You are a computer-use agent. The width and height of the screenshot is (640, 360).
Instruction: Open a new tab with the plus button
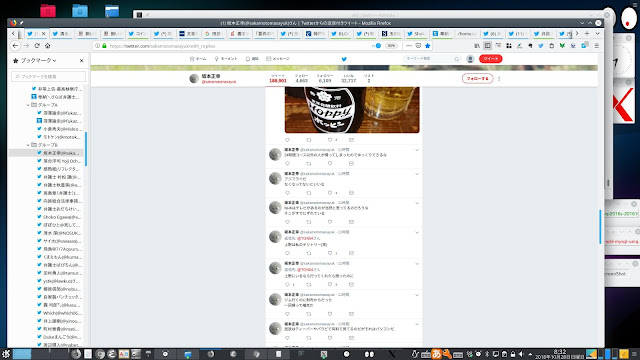[x=587, y=33]
